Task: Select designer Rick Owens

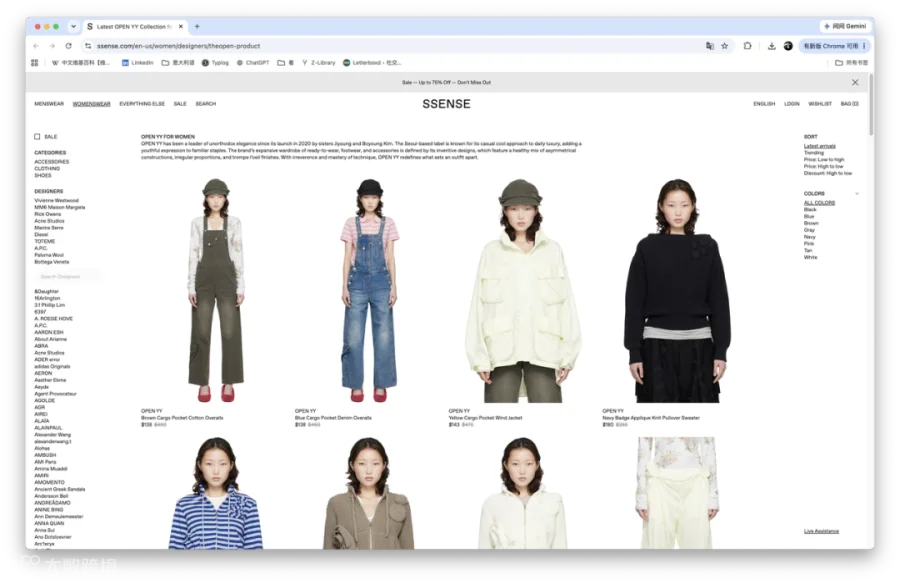Action: (x=48, y=214)
